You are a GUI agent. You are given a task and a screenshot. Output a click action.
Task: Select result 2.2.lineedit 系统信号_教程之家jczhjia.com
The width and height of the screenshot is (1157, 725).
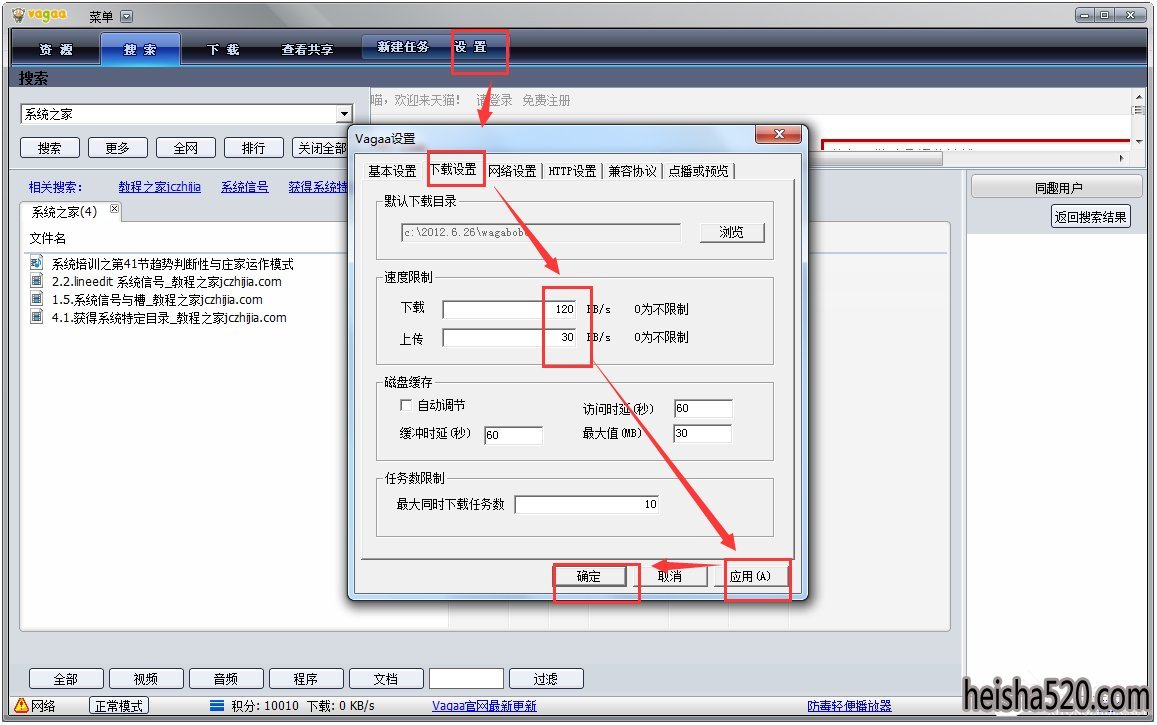[167, 282]
